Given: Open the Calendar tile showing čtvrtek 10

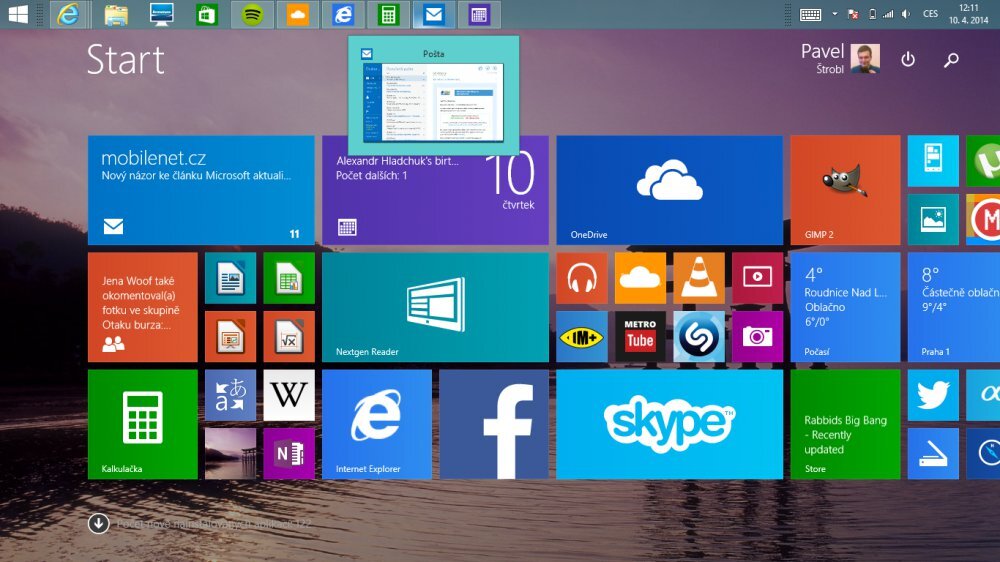Looking at the screenshot, I should pos(435,190).
